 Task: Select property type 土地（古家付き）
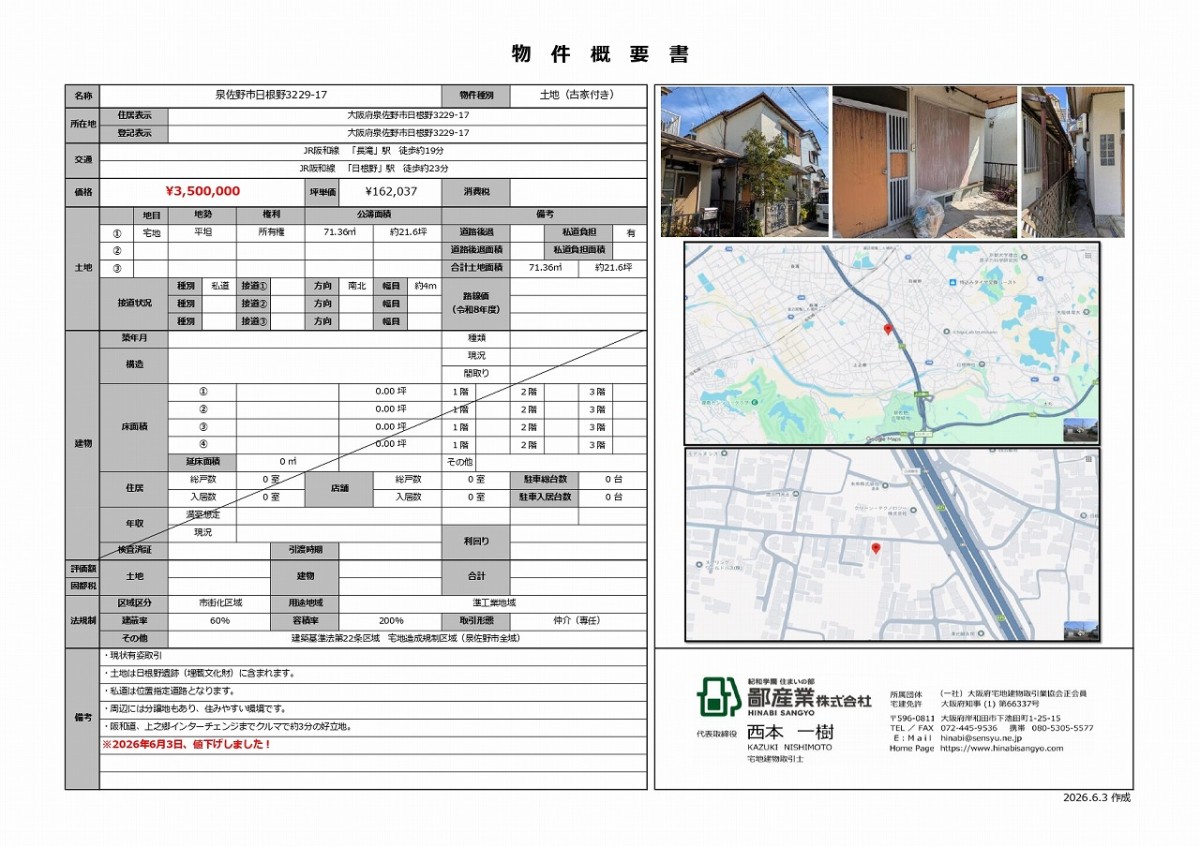click(577, 95)
